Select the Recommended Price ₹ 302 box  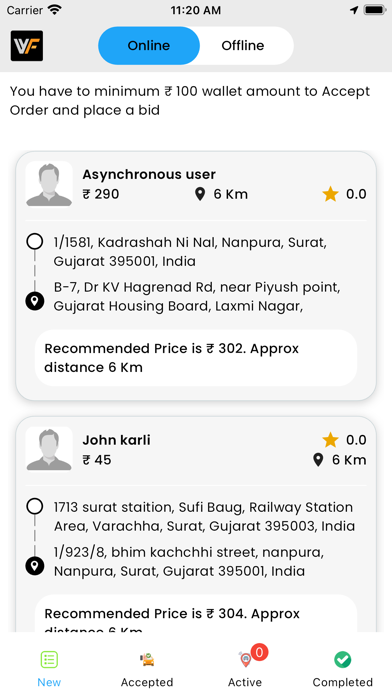point(196,358)
